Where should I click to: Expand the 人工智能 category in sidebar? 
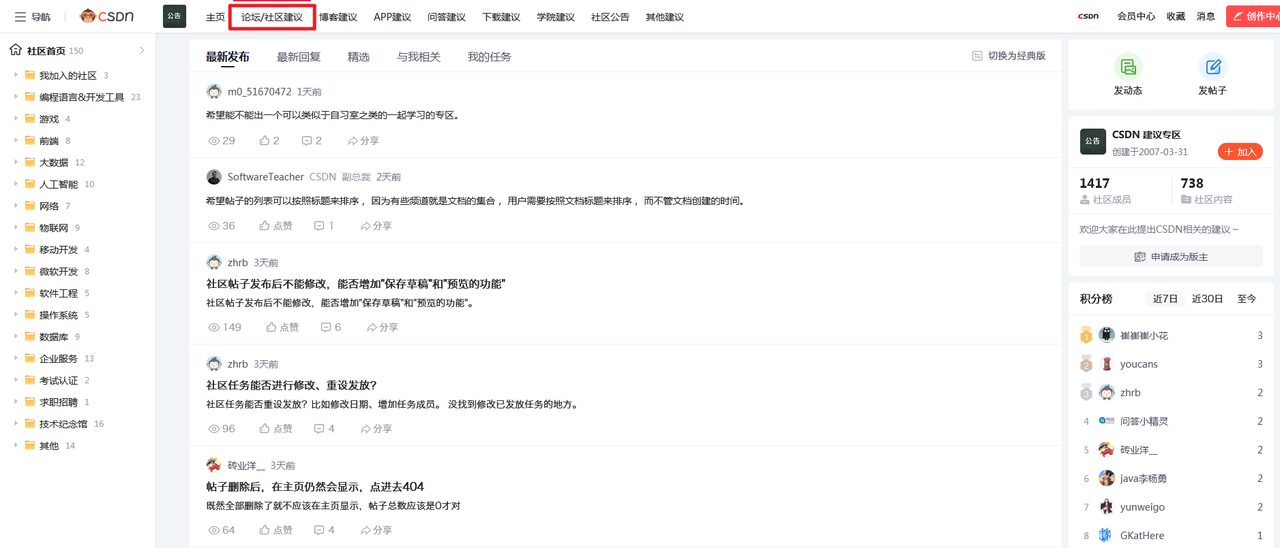16,184
